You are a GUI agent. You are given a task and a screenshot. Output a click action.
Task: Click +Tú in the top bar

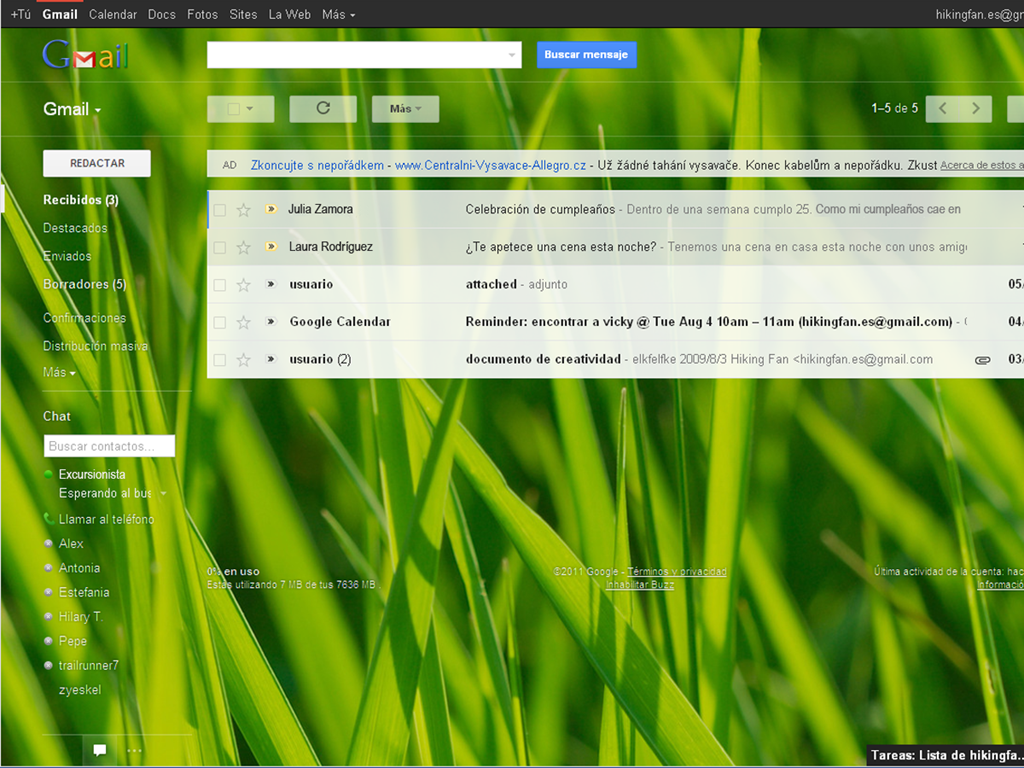tap(20, 14)
